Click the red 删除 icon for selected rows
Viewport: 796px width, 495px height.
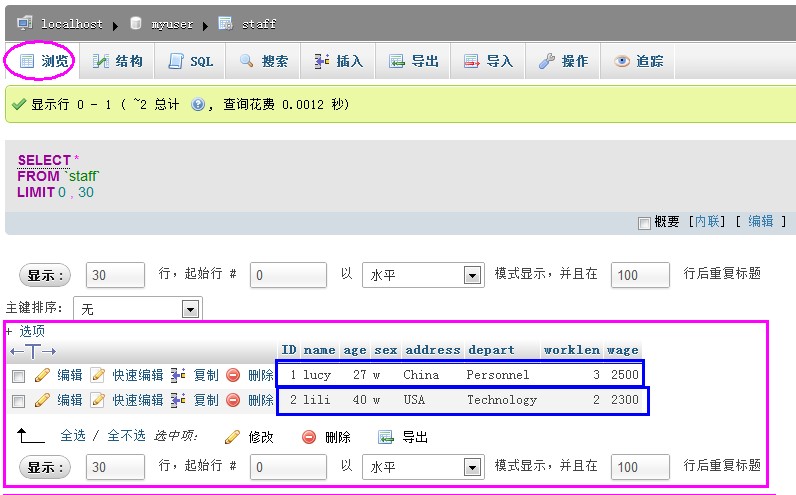pyautogui.click(x=309, y=437)
